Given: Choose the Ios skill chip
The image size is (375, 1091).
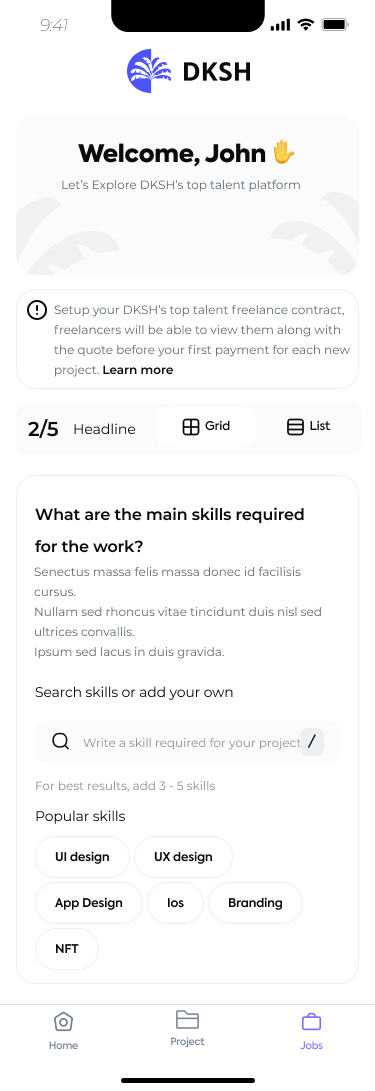Looking at the screenshot, I should pos(175,903).
